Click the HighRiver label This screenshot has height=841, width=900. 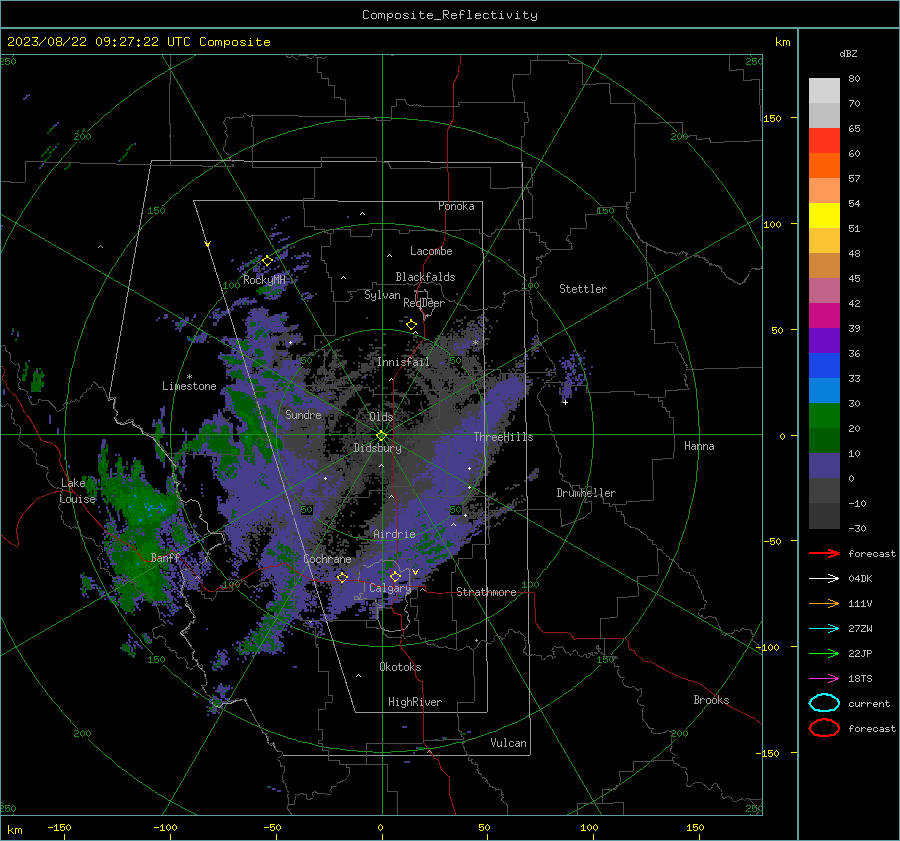coord(415,702)
